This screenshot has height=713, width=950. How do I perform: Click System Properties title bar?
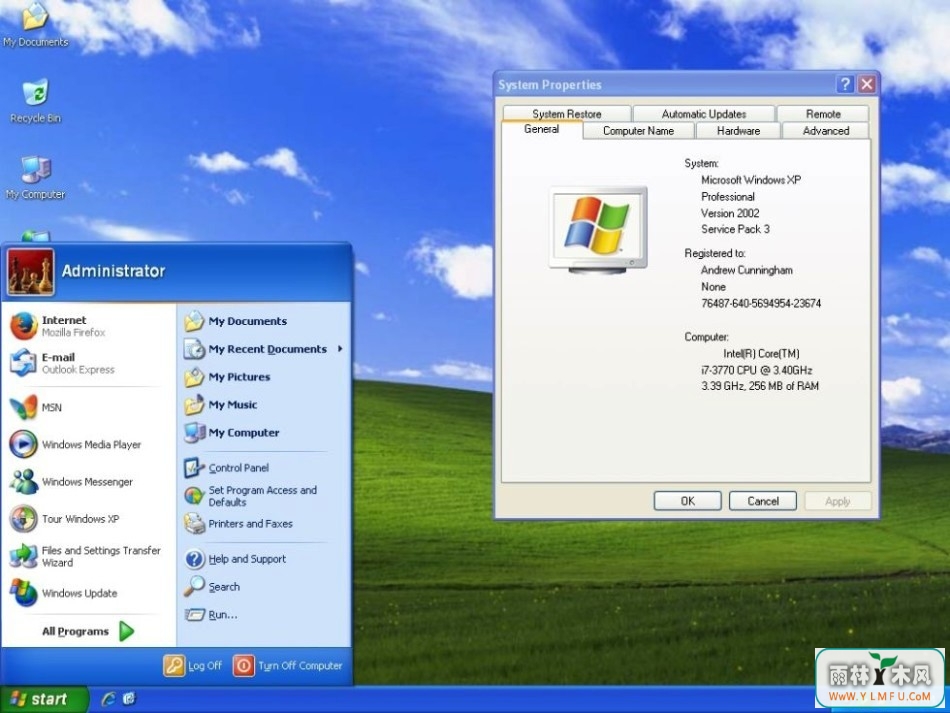click(666, 85)
